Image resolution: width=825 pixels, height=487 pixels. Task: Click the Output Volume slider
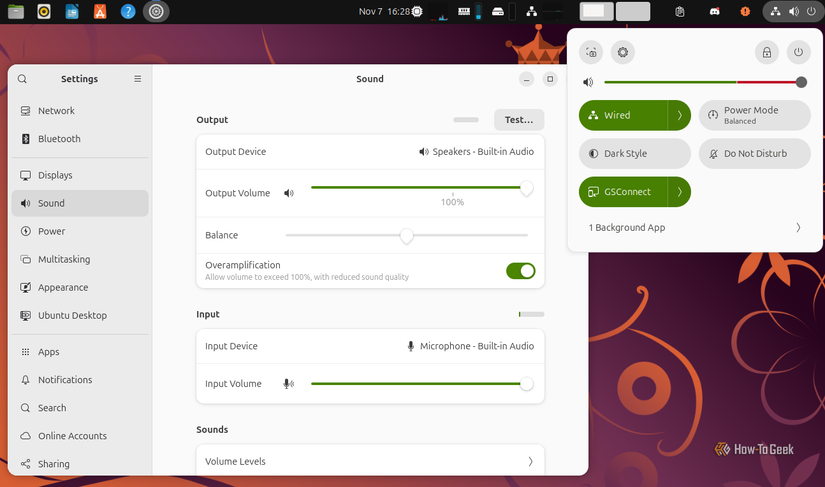click(421, 188)
